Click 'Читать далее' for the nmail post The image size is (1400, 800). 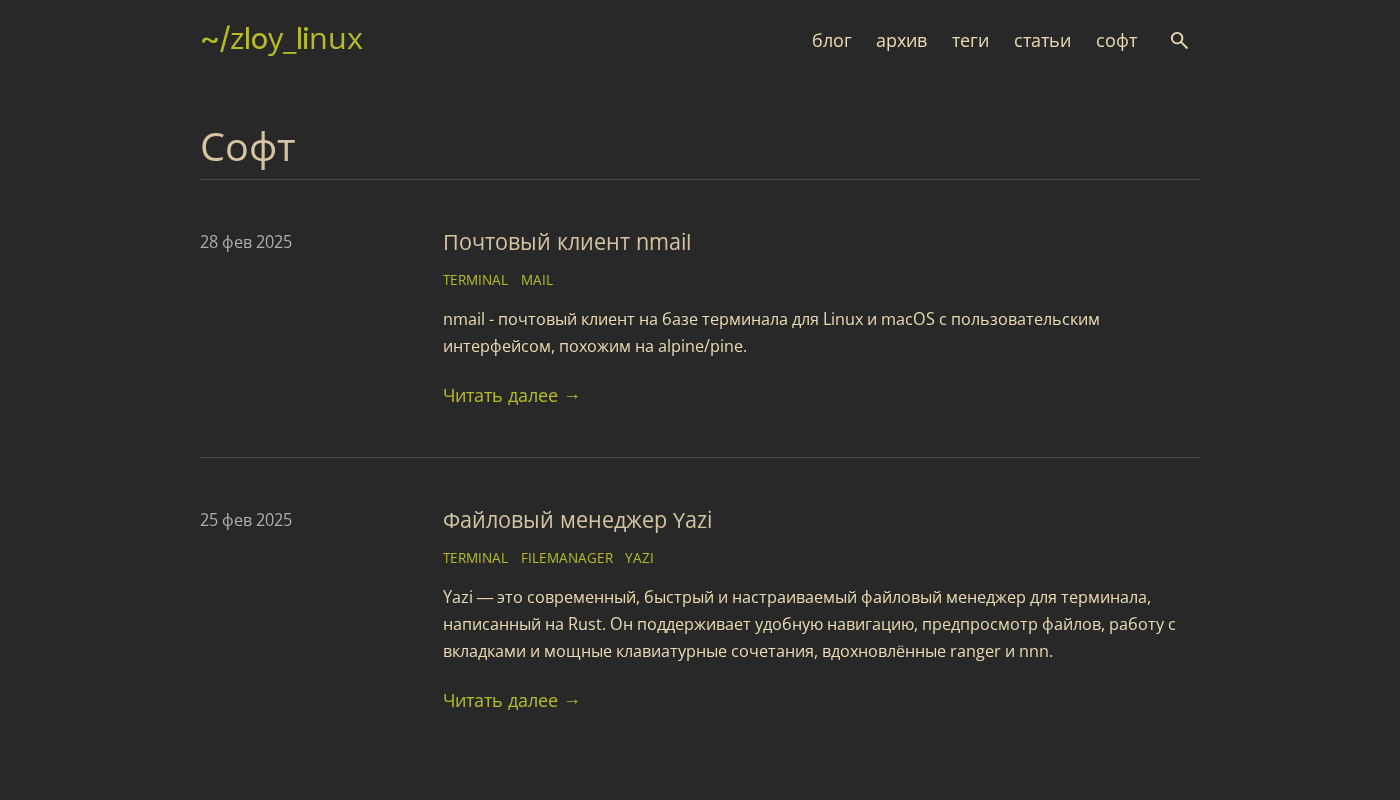pyautogui.click(x=511, y=396)
